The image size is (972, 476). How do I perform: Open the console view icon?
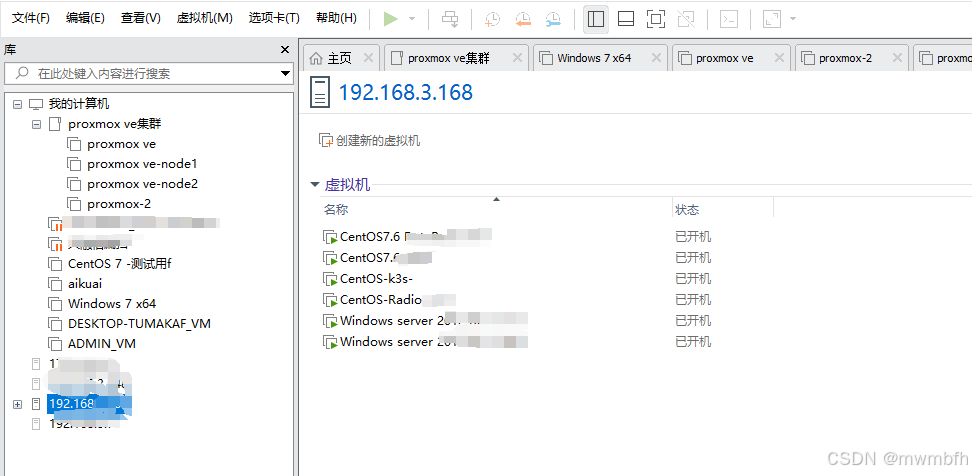(729, 19)
